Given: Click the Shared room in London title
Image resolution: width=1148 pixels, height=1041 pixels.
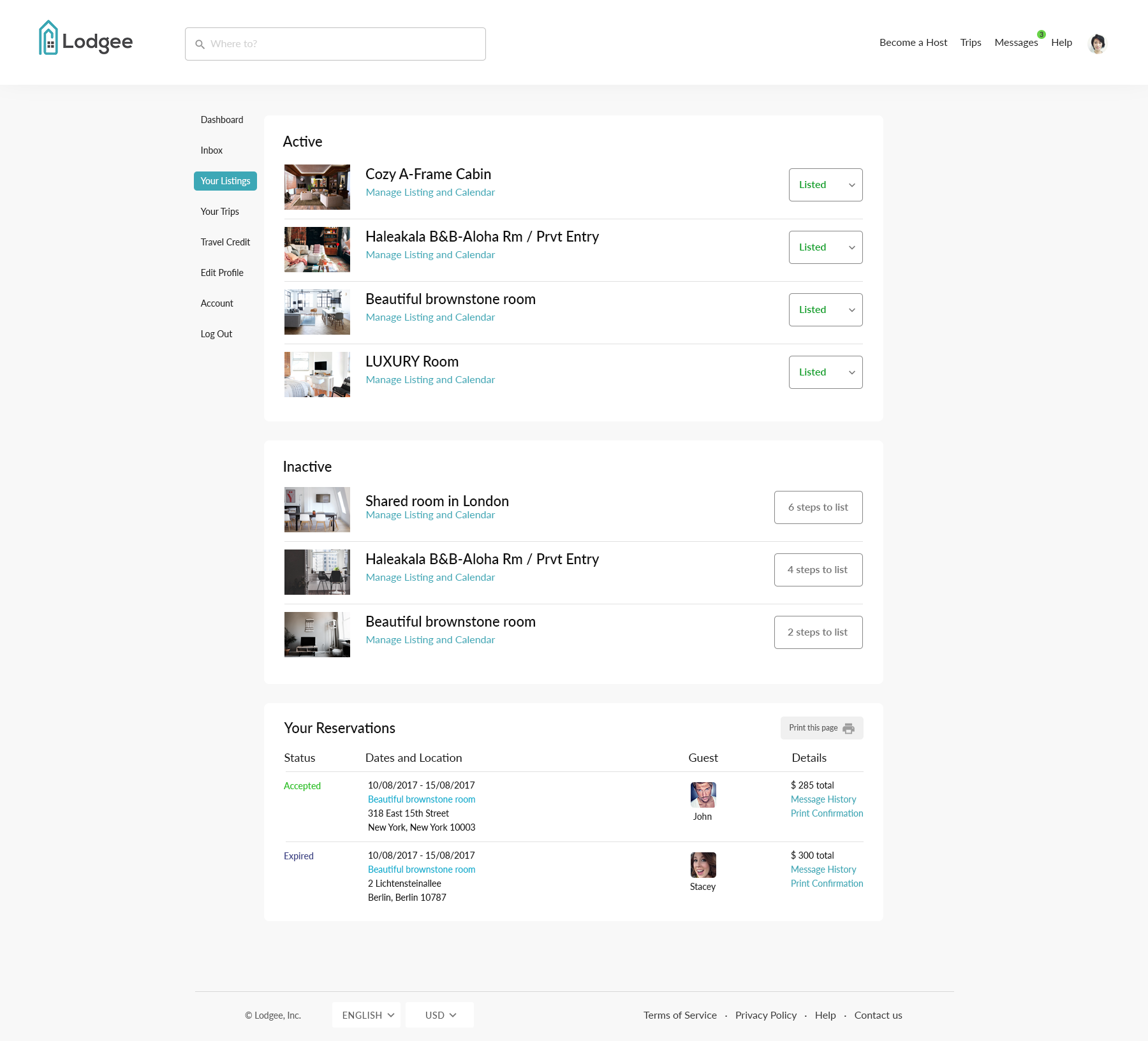Looking at the screenshot, I should click(437, 501).
